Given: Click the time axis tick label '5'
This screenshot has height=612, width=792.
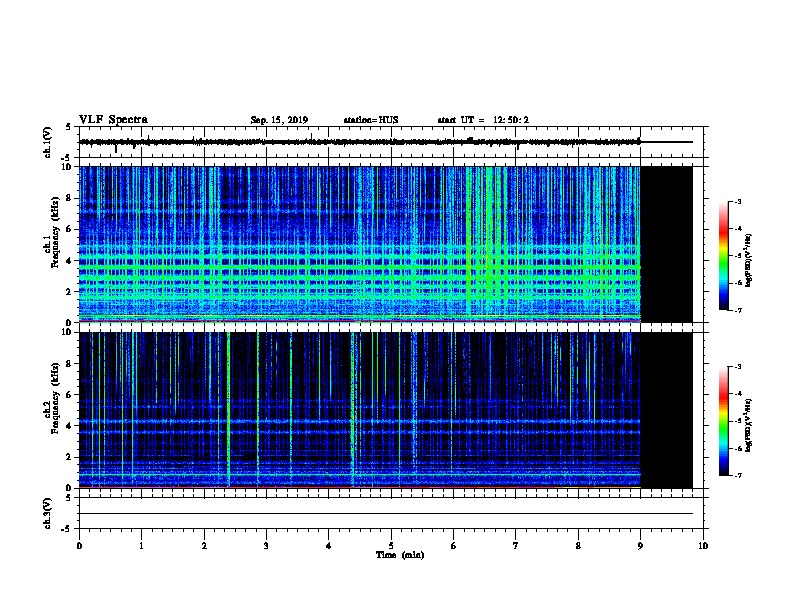Looking at the screenshot, I should click(x=391, y=546).
